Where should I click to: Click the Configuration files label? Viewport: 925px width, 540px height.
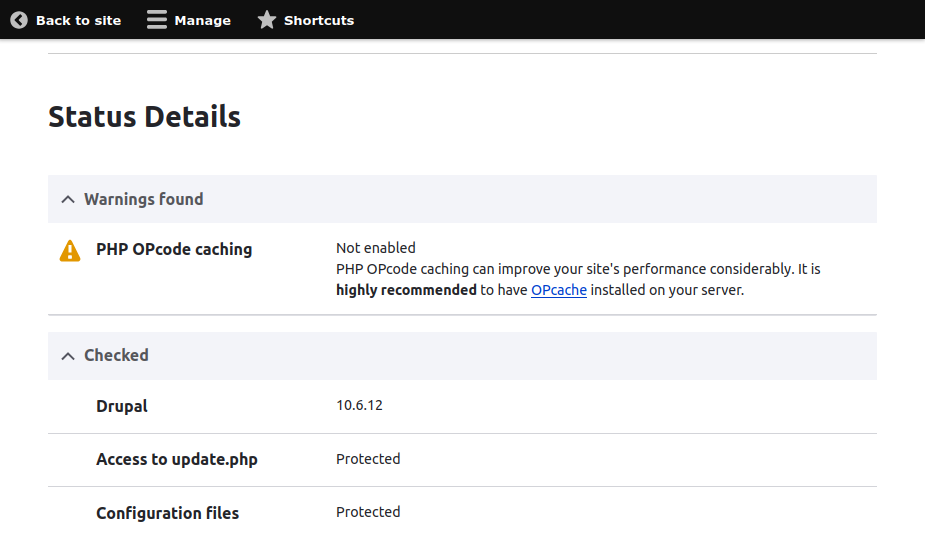168,513
